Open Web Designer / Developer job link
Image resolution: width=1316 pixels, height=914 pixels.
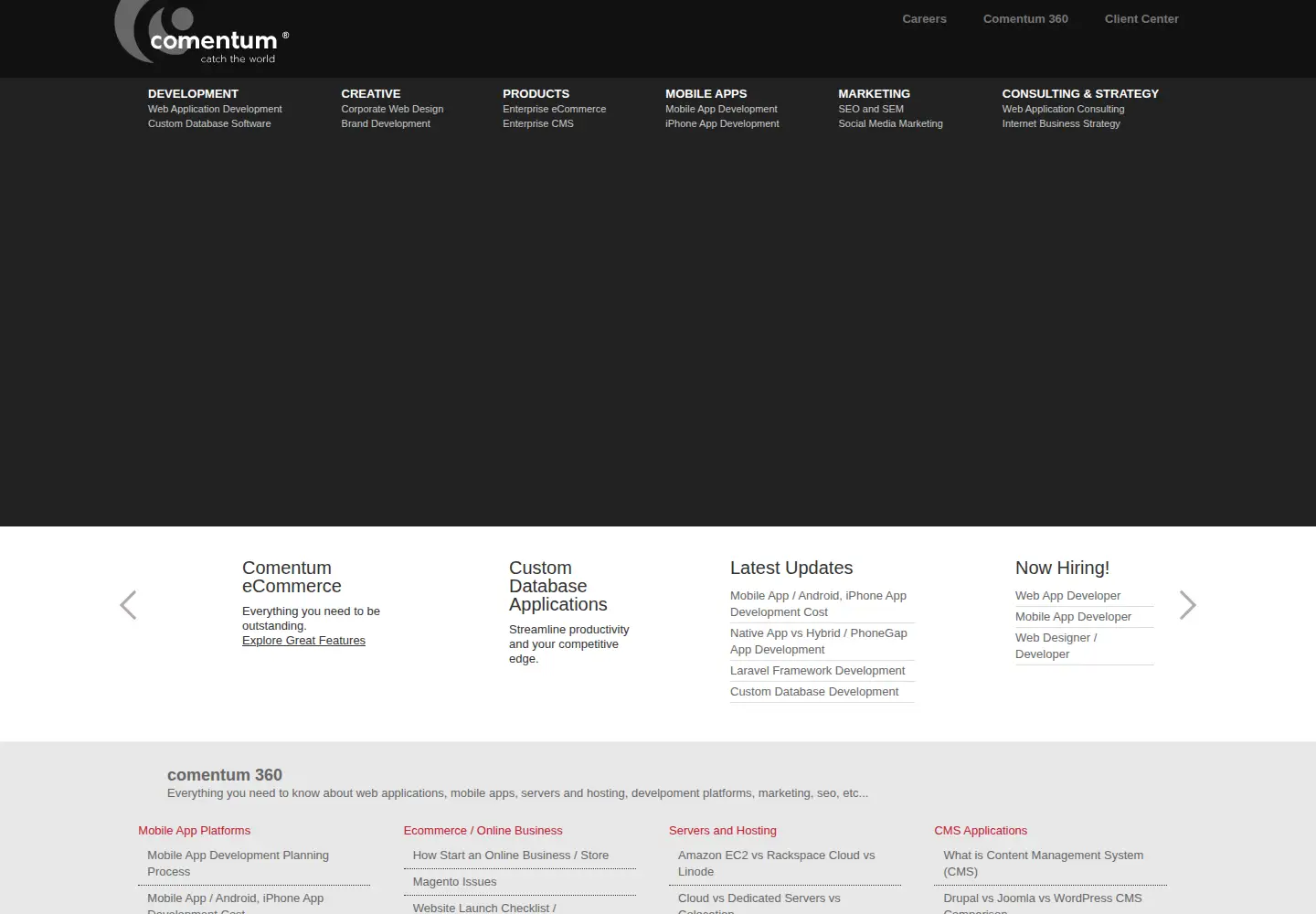1056,646
